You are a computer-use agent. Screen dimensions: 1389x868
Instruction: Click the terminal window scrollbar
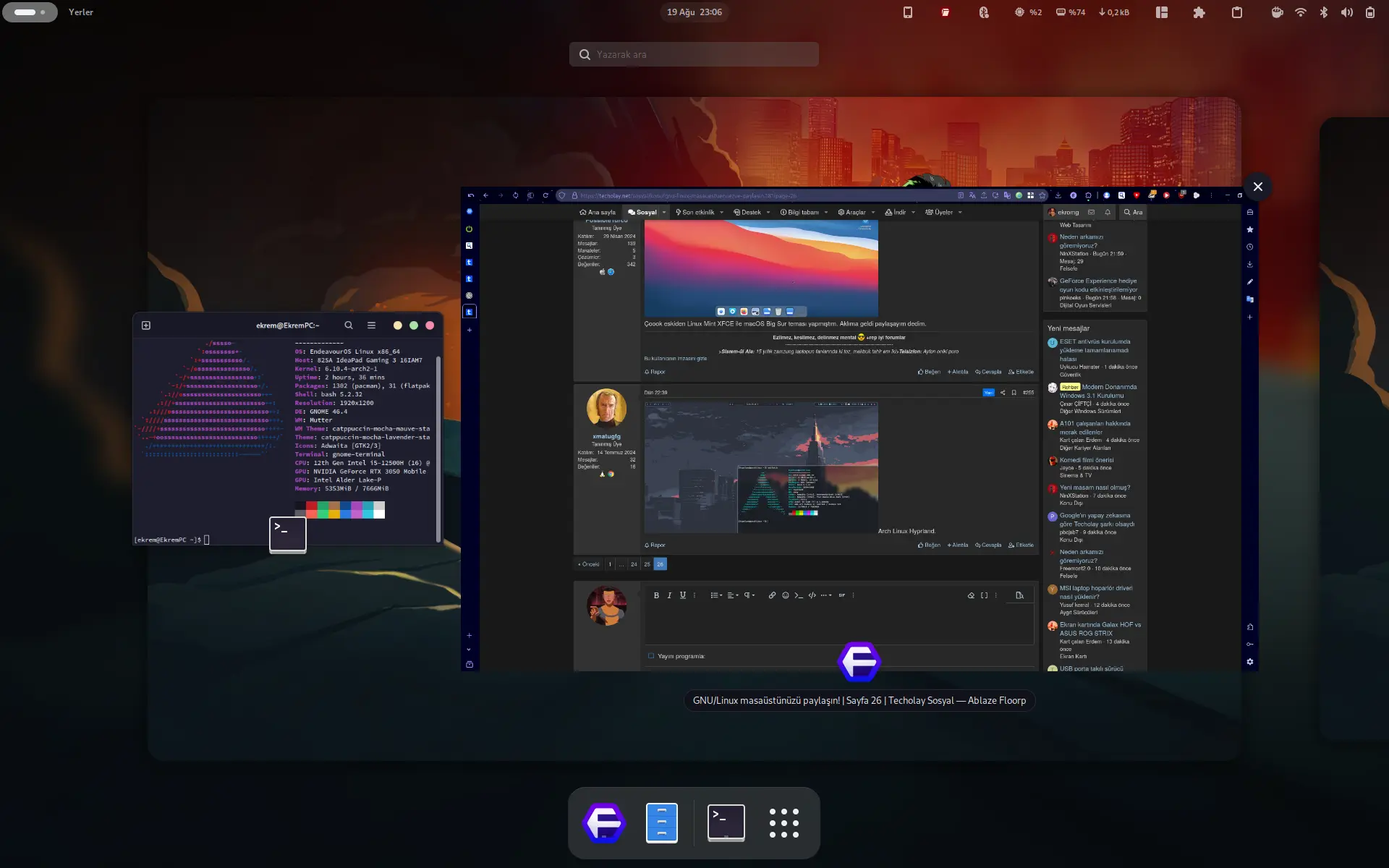438,448
